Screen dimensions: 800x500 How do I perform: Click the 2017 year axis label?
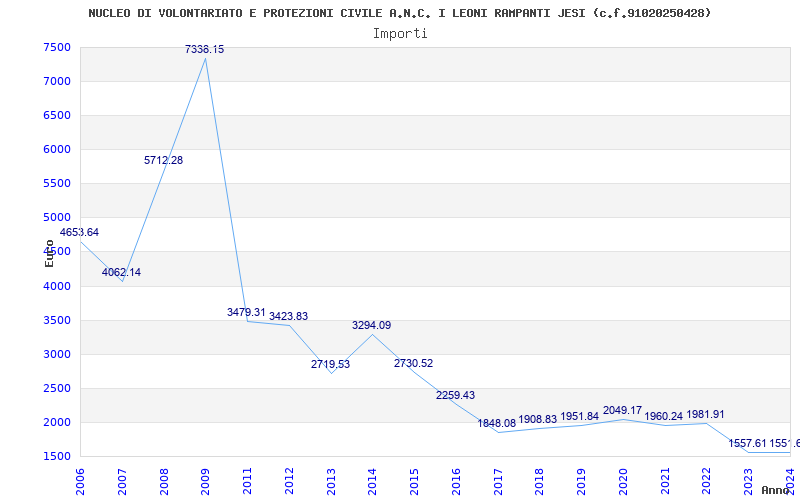point(498,482)
